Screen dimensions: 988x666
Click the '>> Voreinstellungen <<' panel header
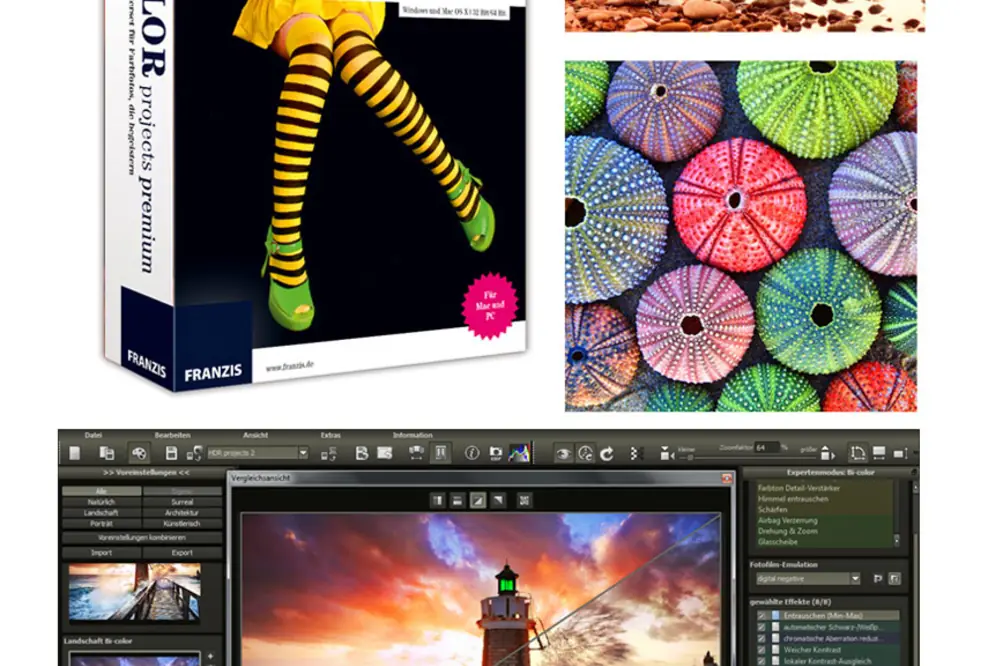tap(146, 472)
